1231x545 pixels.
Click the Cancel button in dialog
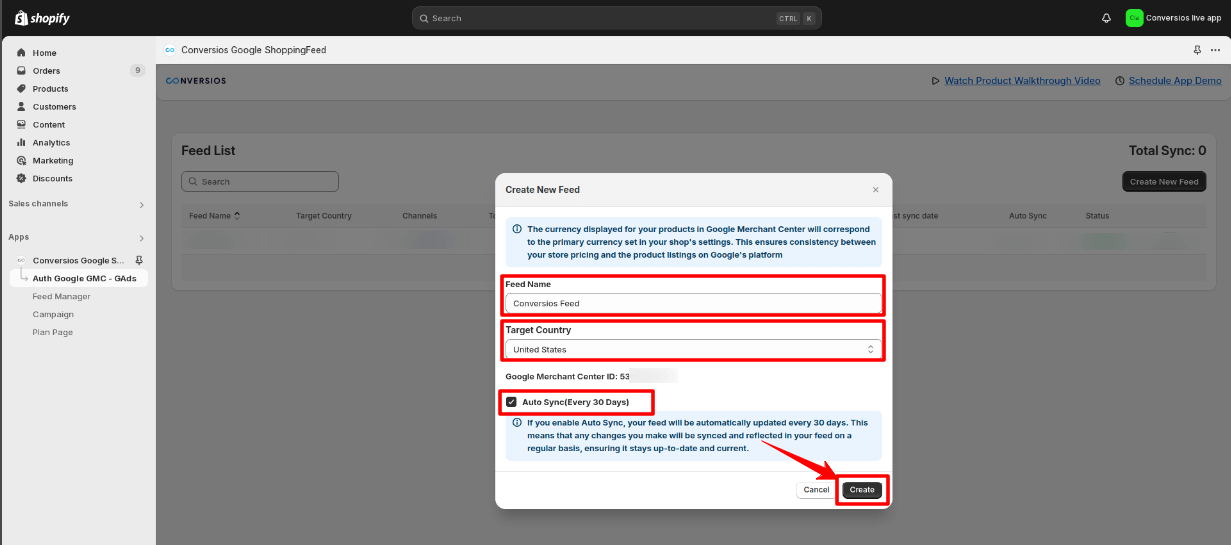816,490
